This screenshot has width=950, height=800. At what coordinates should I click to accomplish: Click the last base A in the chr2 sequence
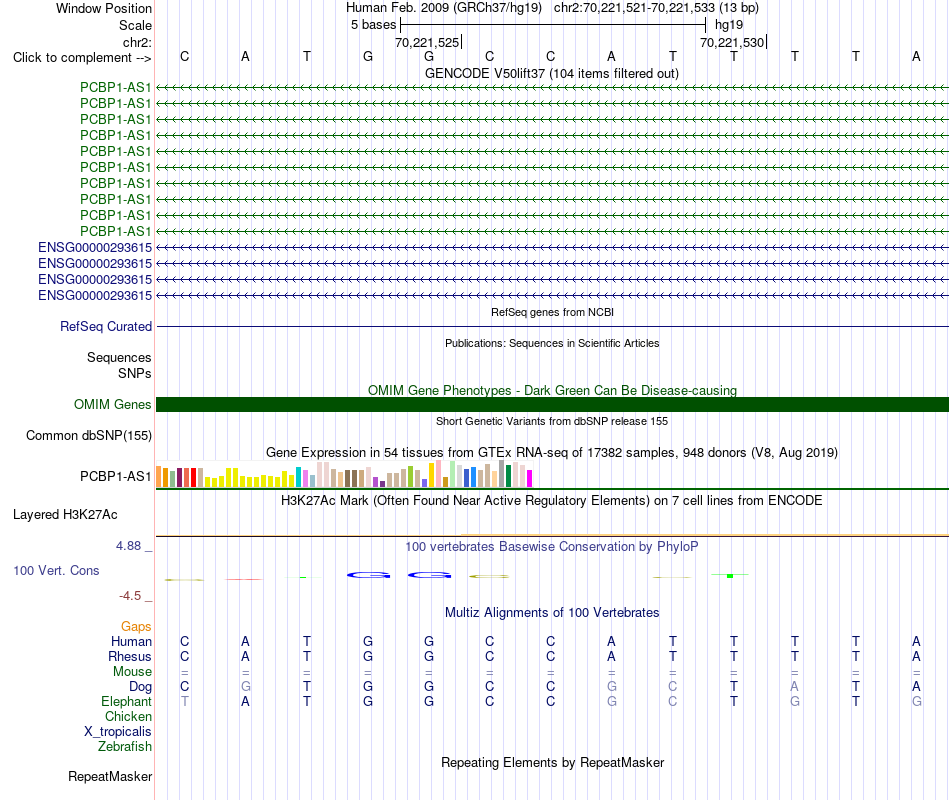[916, 56]
